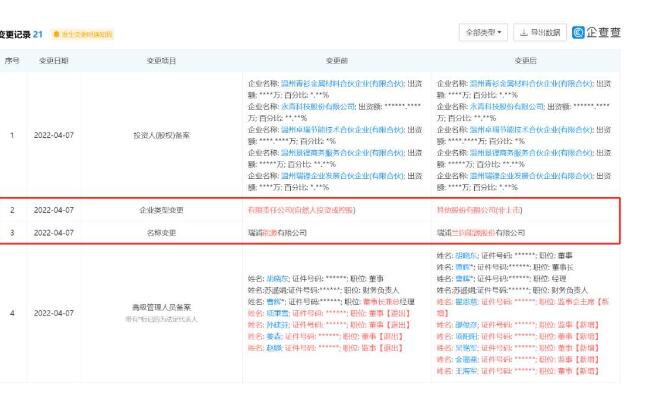Click the yellow badge beside 变更记录 21
The width and height of the screenshot is (649, 396).
pos(83,34)
